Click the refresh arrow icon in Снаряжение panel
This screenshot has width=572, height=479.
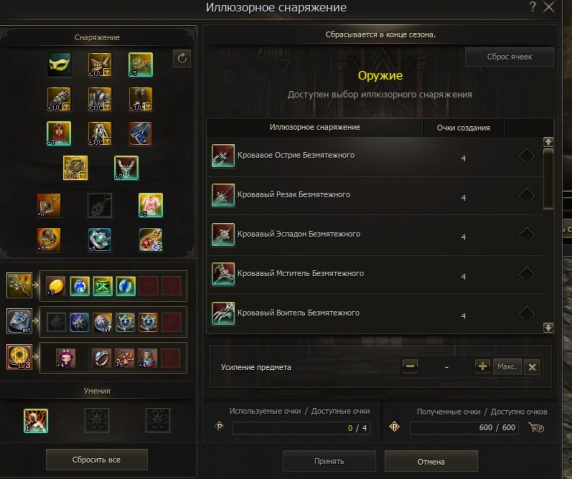[x=182, y=58]
